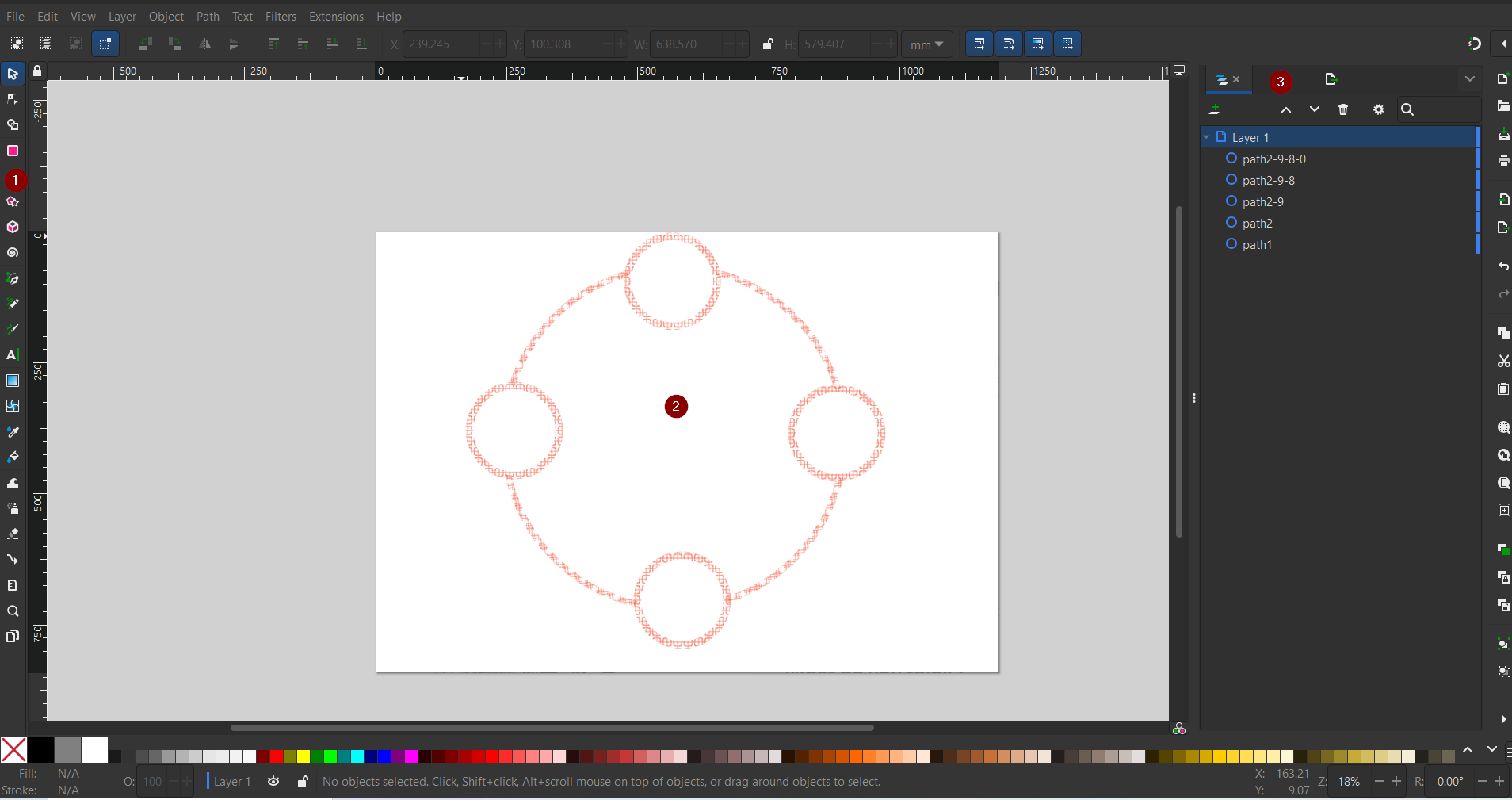Toggle the width/height ratio lock
Image resolution: width=1512 pixels, height=800 pixels.
click(767, 44)
